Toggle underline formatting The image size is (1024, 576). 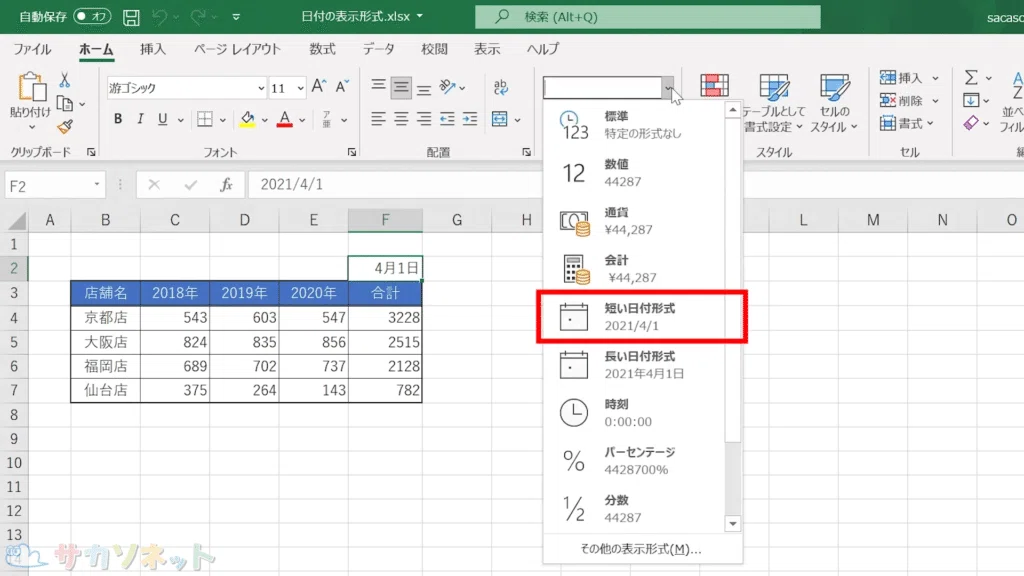[163, 119]
